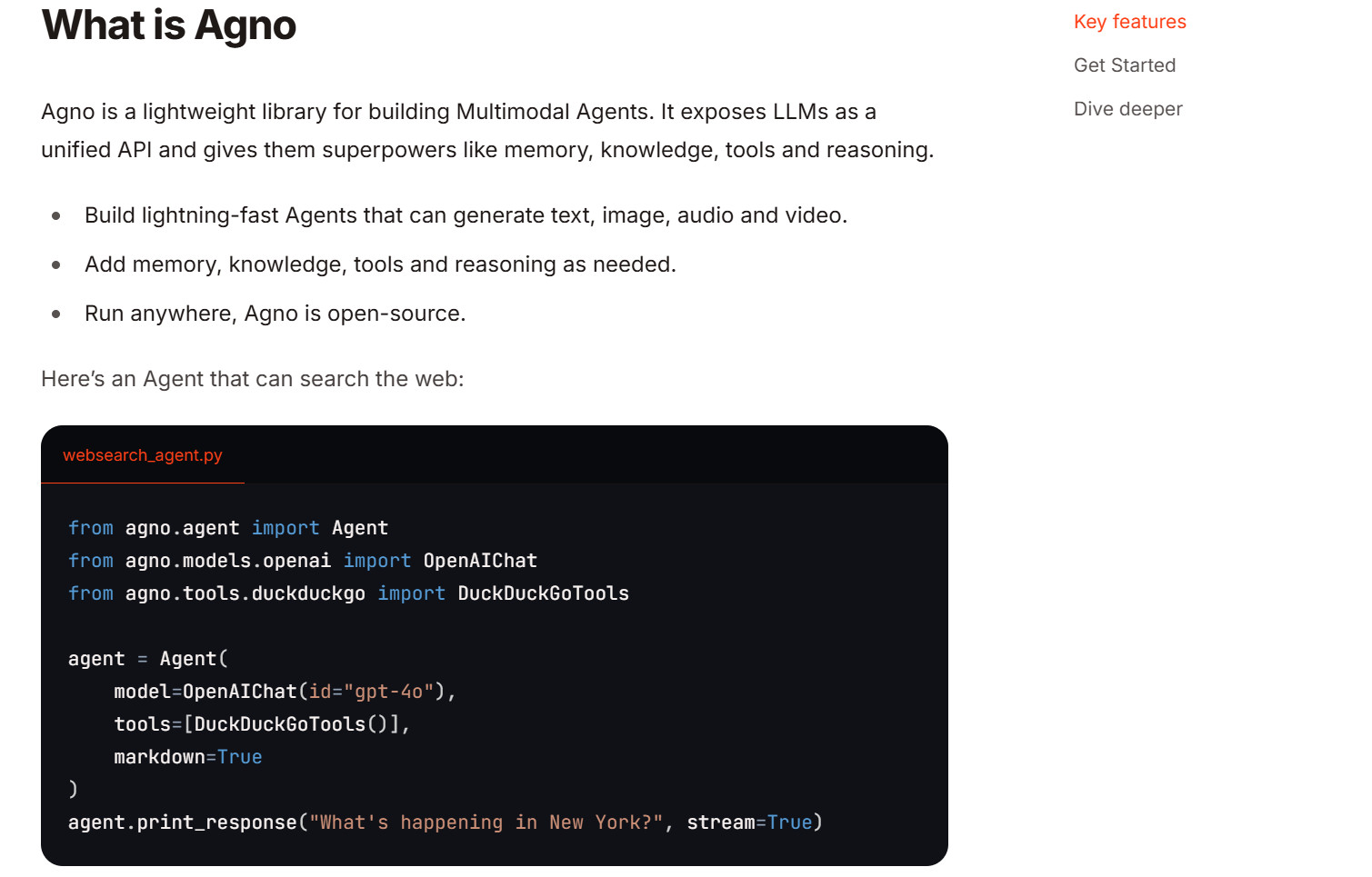Click the "agent = Agent(" code line
The height and width of the screenshot is (877, 1372).
[148, 659]
